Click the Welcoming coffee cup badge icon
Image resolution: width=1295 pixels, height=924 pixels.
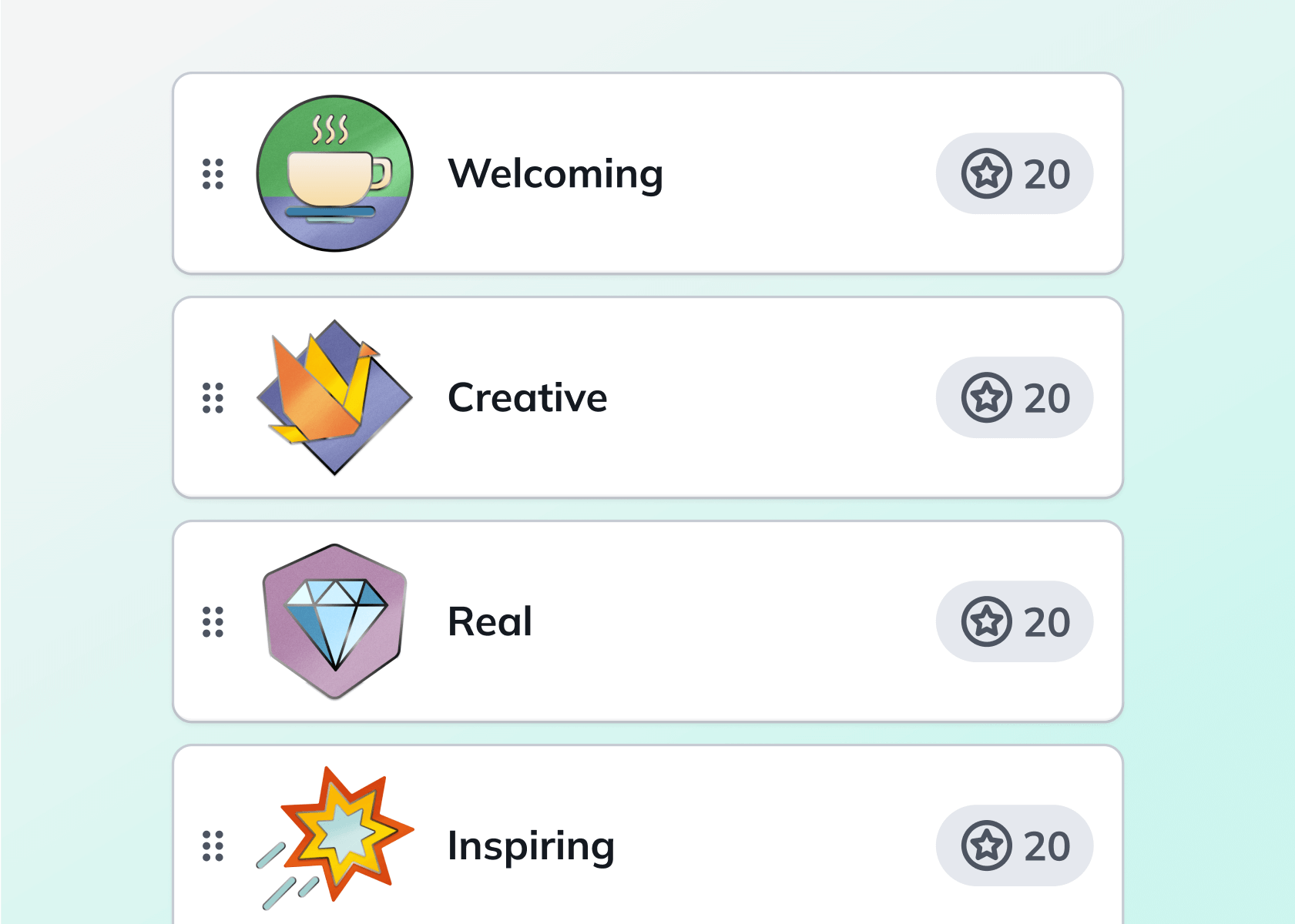(x=334, y=173)
